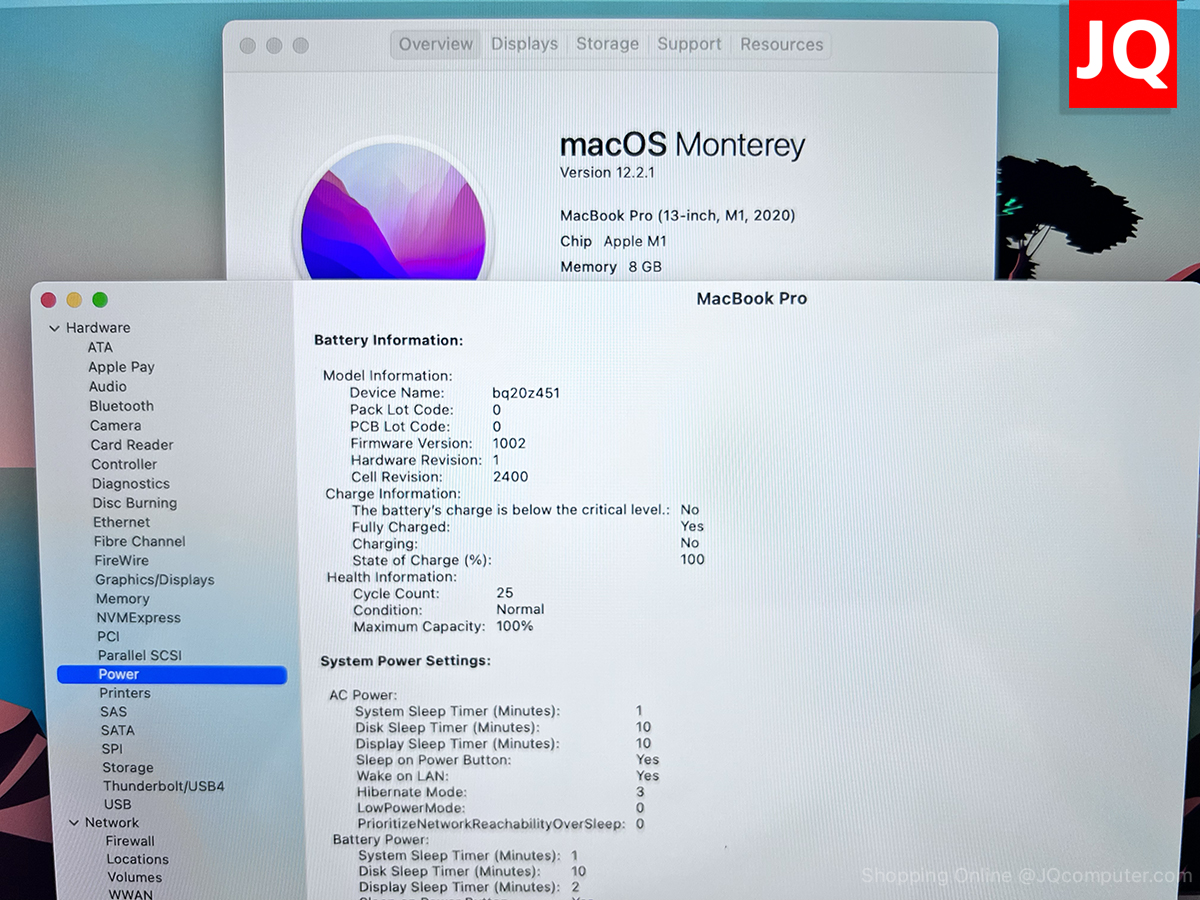Select ATA in the sidebar
Screen dimensions: 1200x900
(100, 347)
